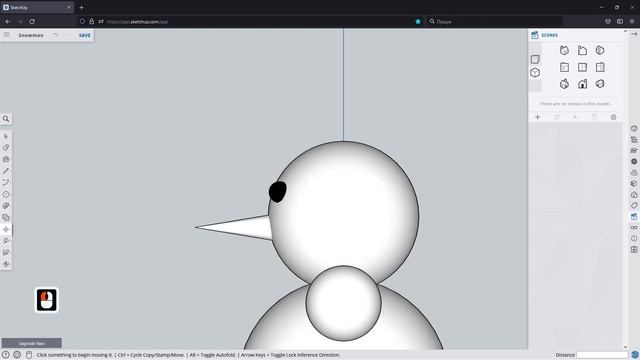Click the browser search field

(495, 22)
